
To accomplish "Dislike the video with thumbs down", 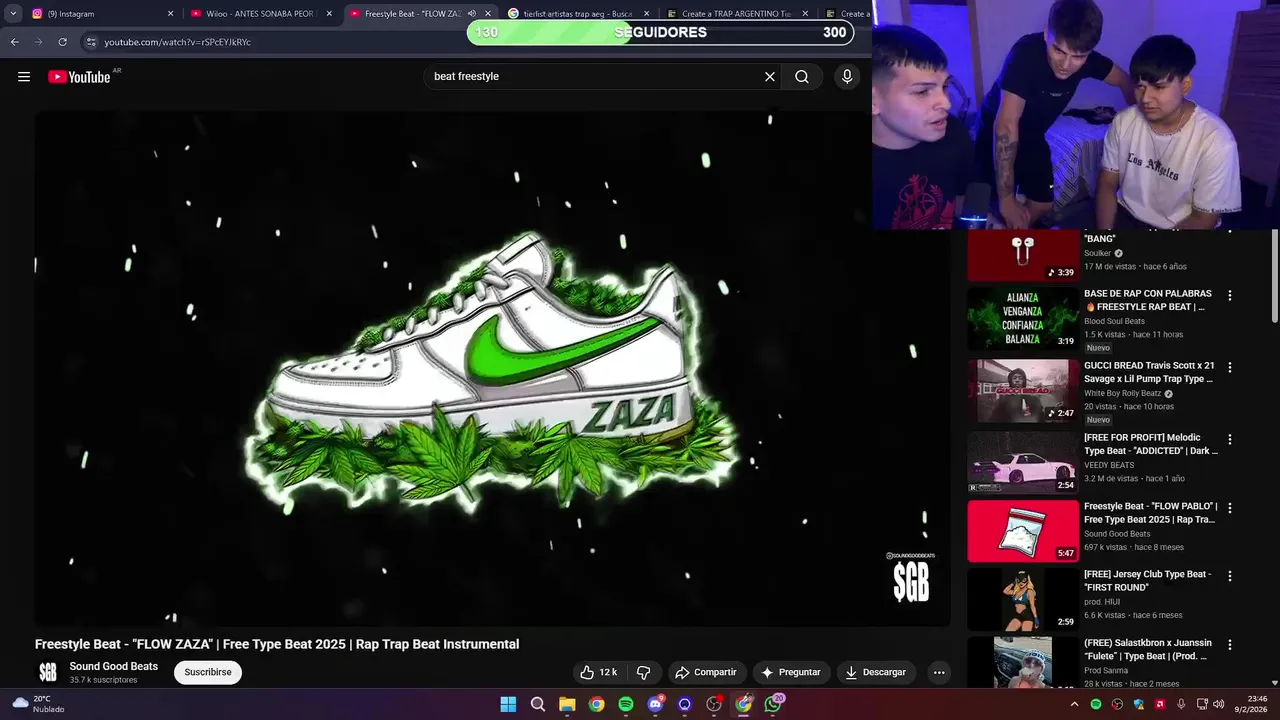I will 644,672.
